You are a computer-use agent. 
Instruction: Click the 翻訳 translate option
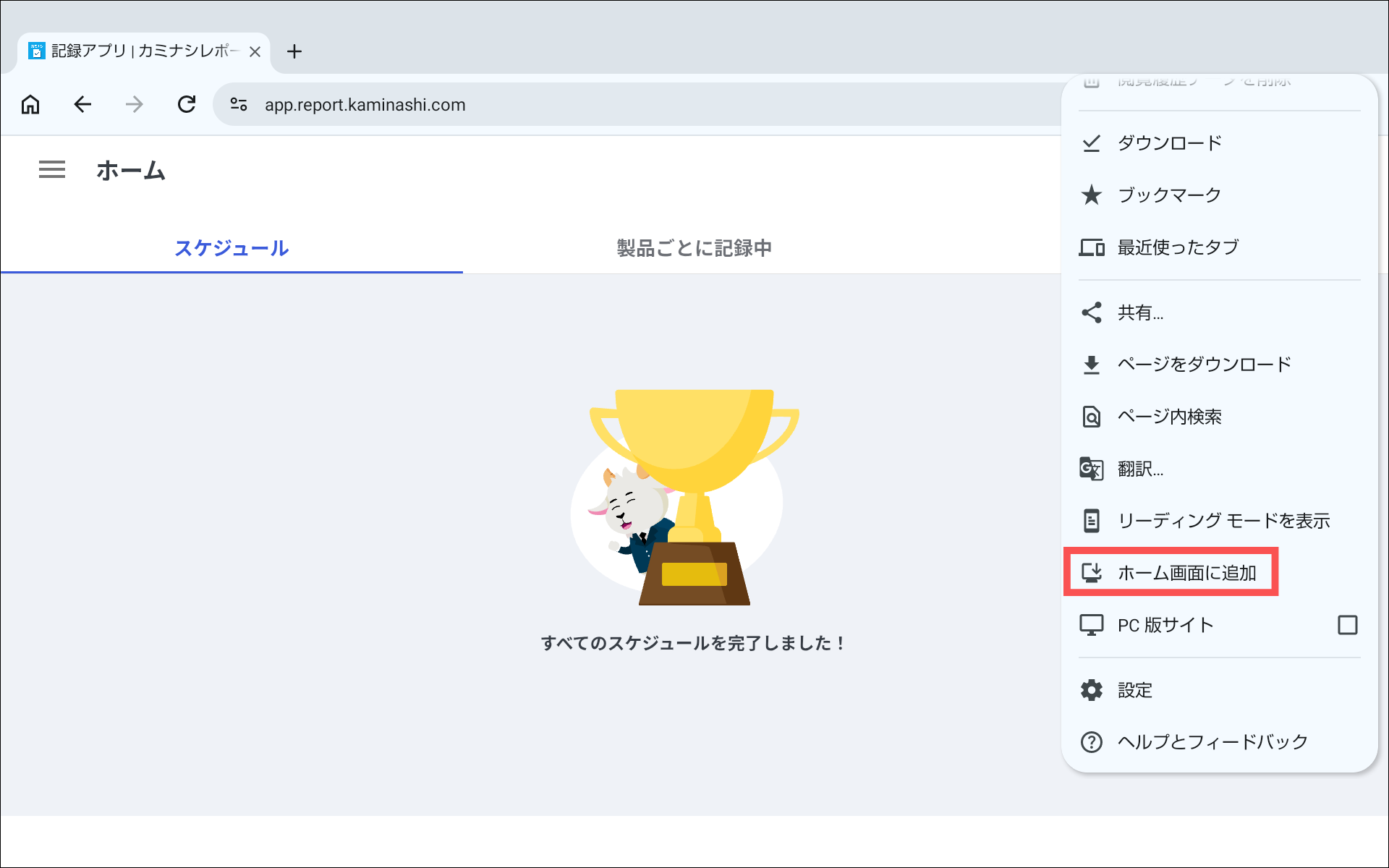tap(1140, 469)
